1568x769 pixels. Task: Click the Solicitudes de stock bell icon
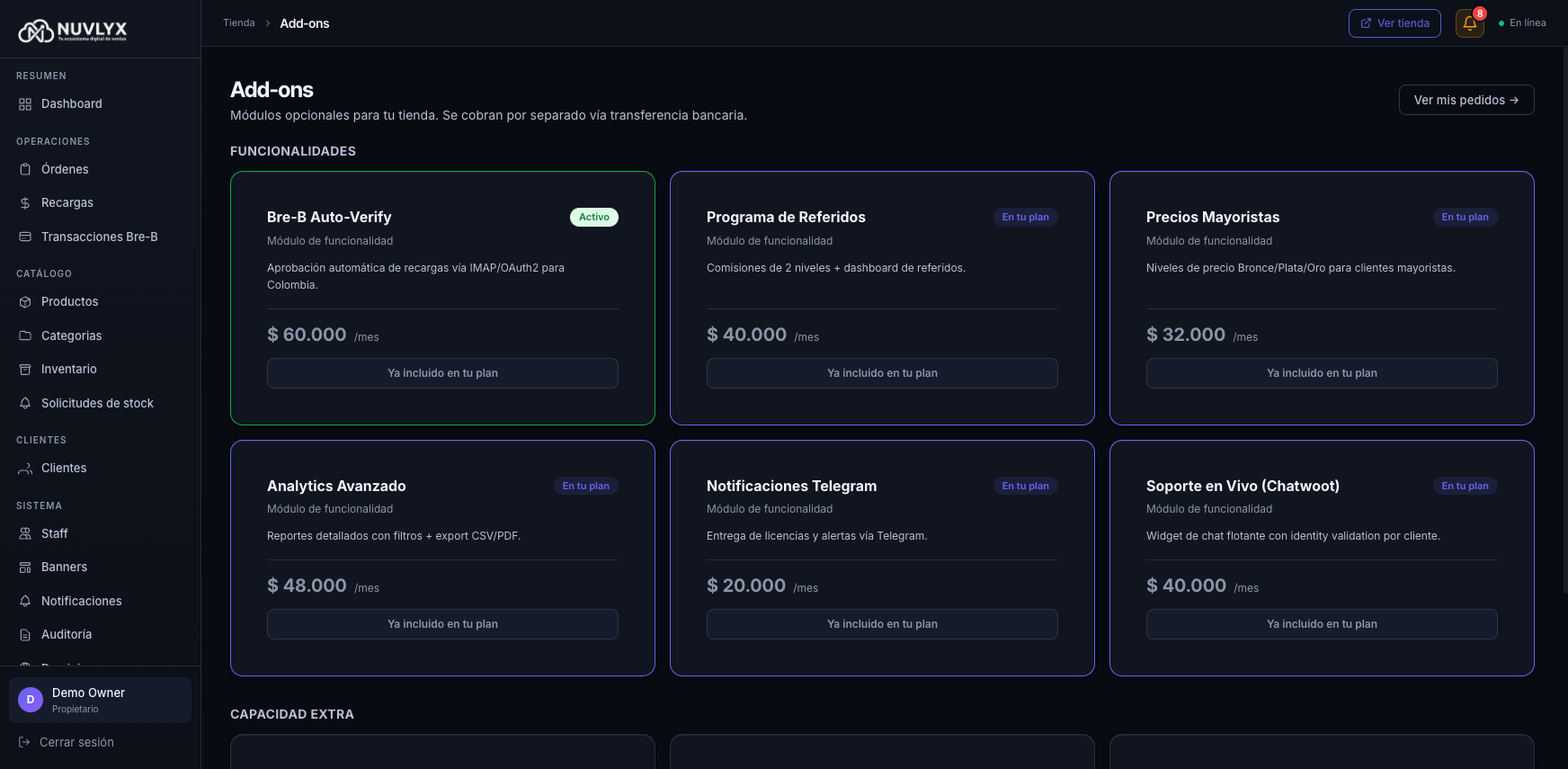click(x=25, y=403)
